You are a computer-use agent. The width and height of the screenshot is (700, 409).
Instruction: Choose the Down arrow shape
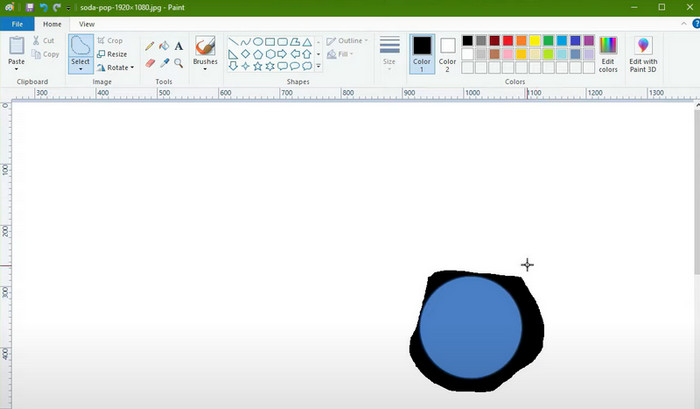point(233,66)
